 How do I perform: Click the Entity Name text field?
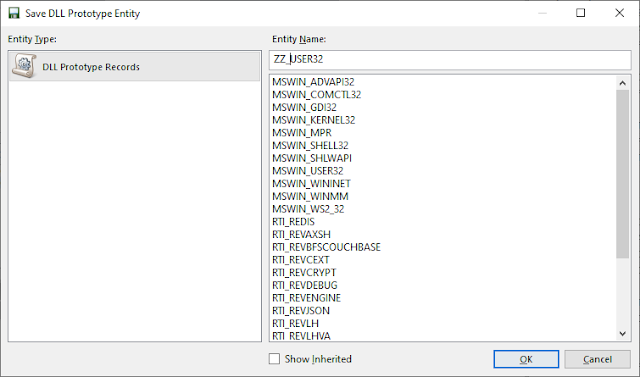click(x=450, y=60)
